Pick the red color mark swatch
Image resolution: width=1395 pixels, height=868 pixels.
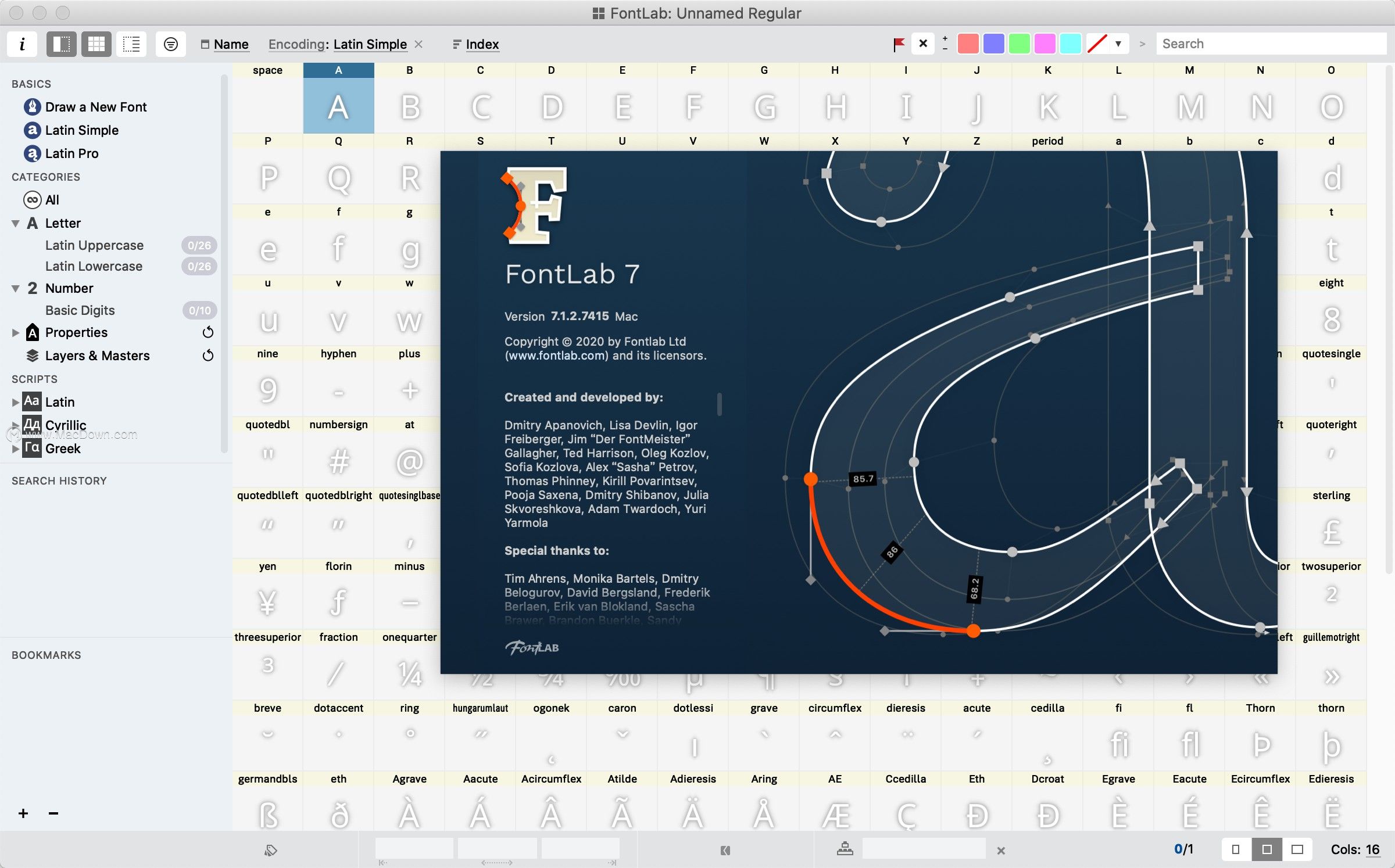968,44
